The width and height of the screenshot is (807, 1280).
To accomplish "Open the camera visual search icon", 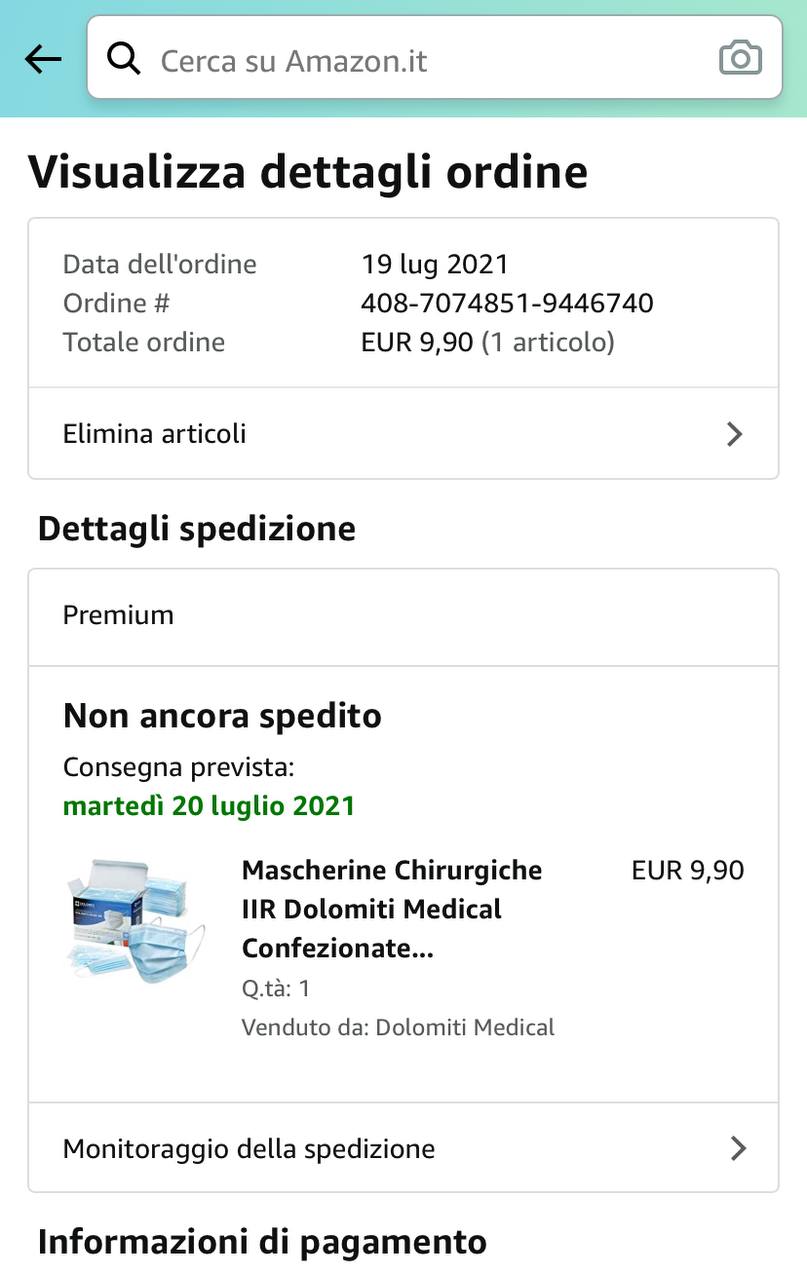I will 740,58.
